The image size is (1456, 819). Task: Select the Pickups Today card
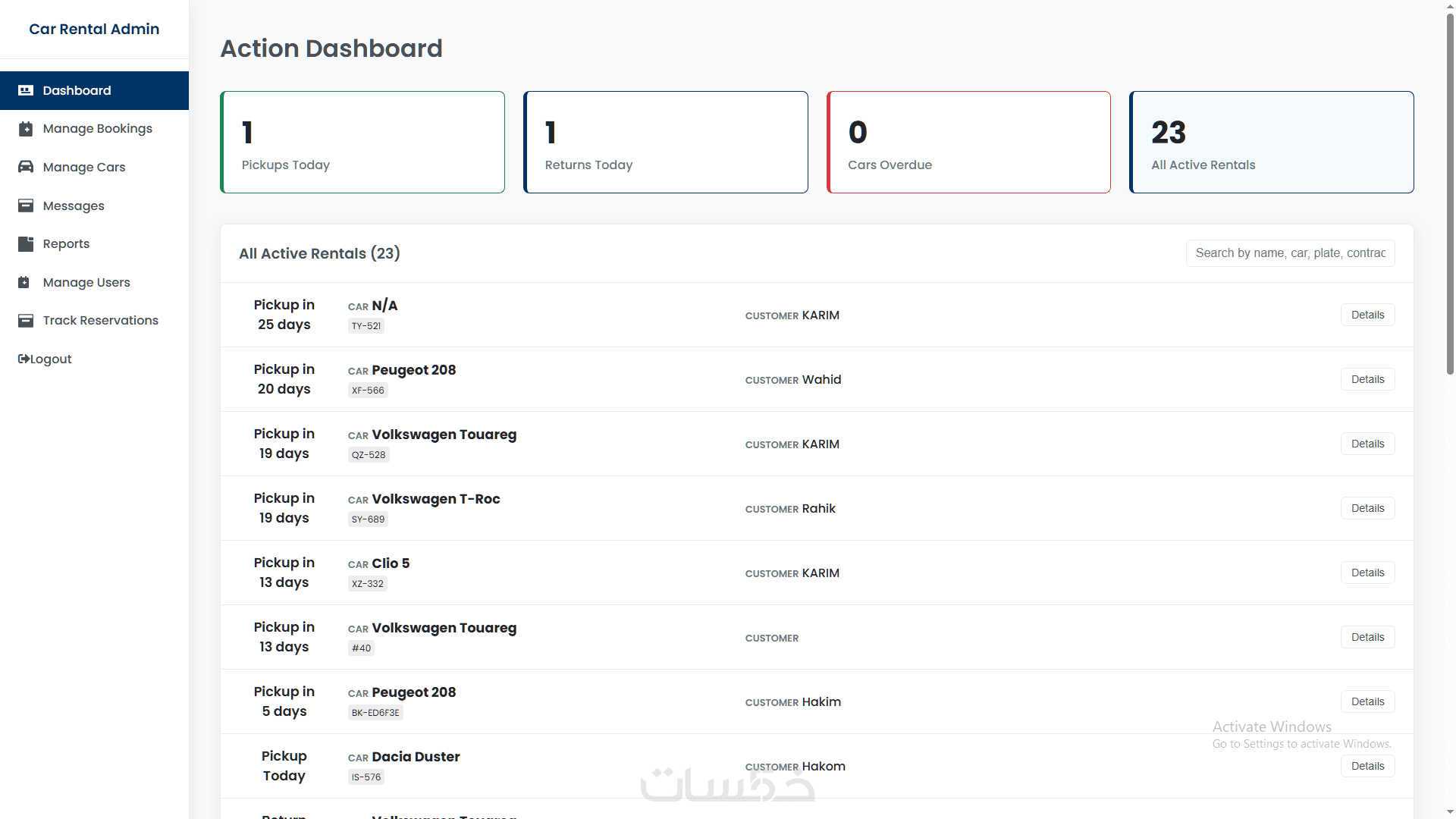pyautogui.click(x=362, y=143)
